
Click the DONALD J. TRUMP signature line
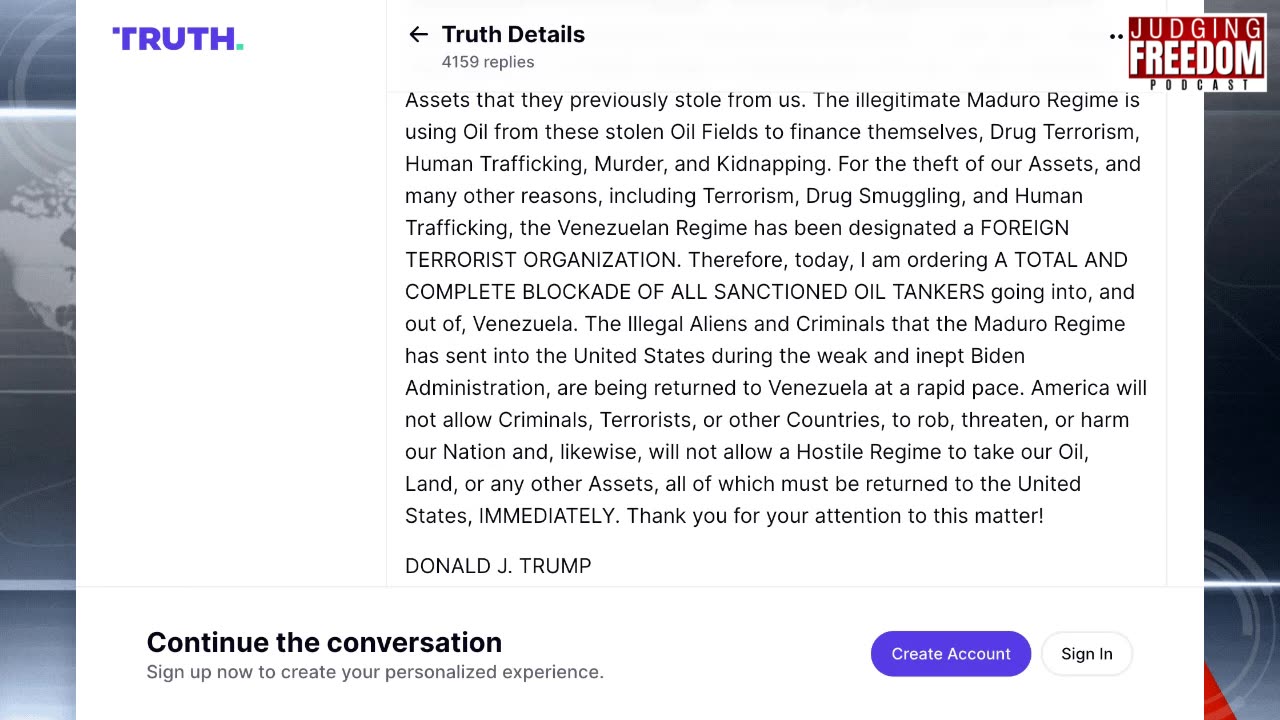[498, 566]
